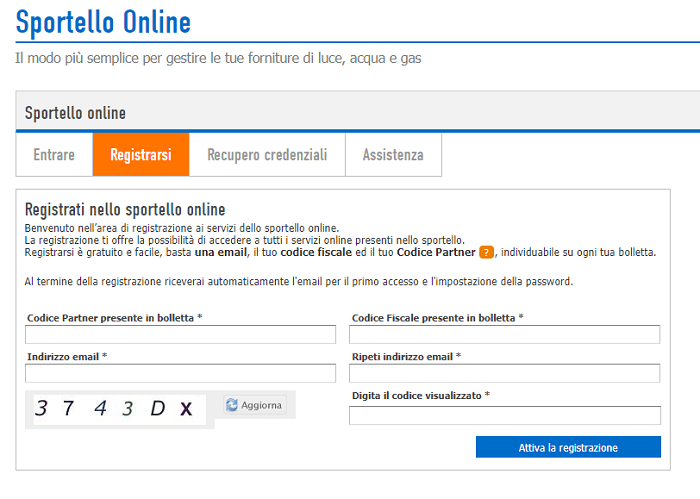Image resolution: width=700 pixels, height=499 pixels.
Task: Click the Sportello Online page title
Action: pos(103,22)
